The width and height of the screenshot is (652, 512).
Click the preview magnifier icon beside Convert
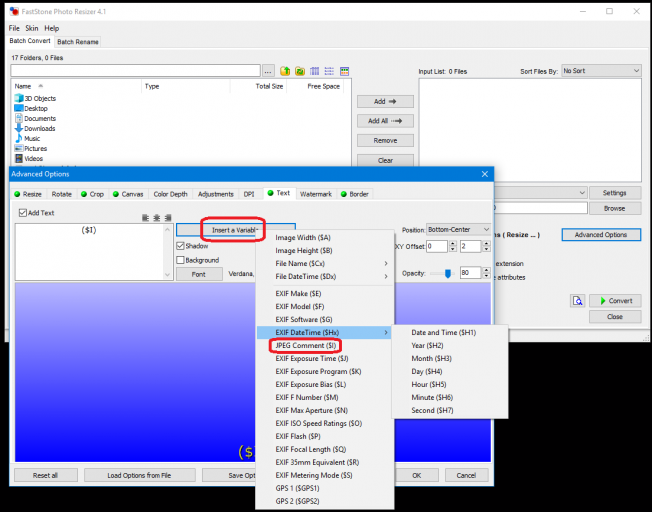pyautogui.click(x=578, y=301)
